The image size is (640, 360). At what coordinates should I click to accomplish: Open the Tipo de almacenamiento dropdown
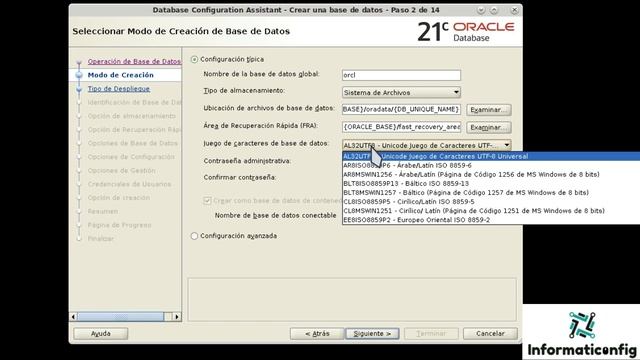401,92
